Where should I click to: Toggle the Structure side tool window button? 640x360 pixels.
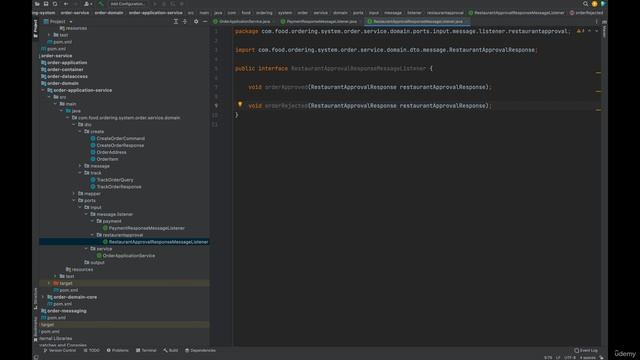click(36, 298)
